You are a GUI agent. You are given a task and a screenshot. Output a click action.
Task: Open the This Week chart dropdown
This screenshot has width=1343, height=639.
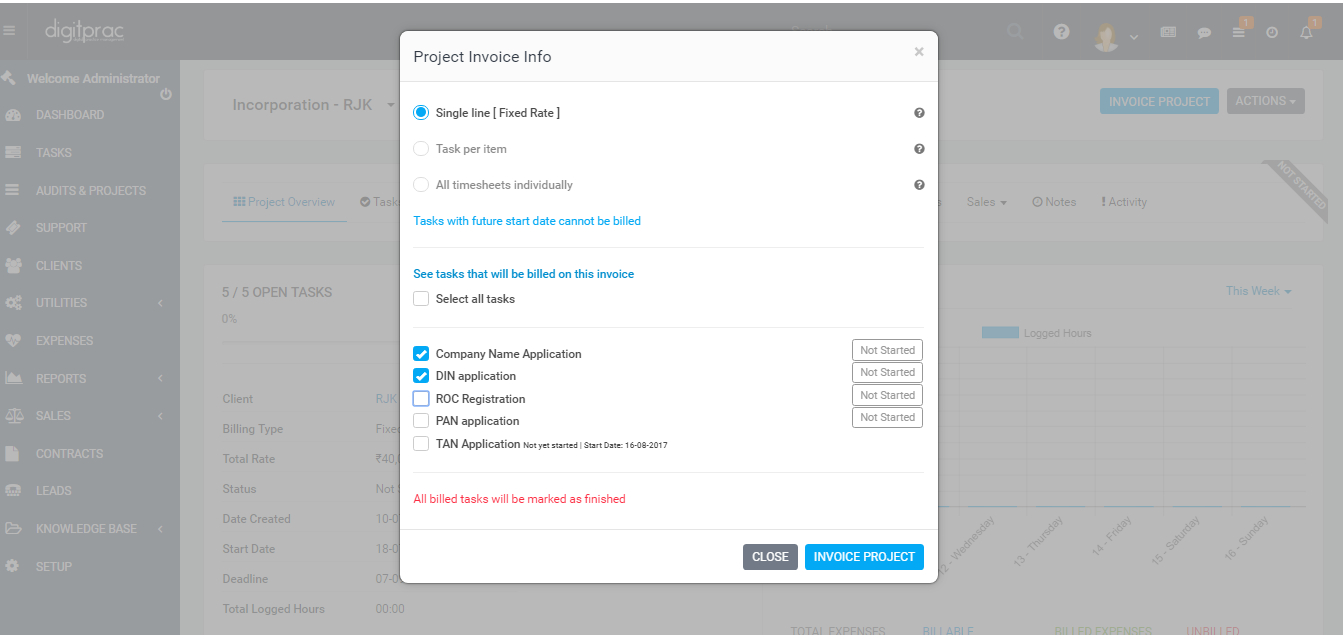click(1258, 291)
